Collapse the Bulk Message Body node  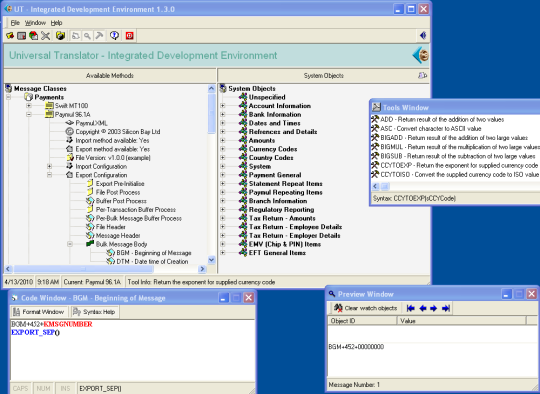(70, 244)
